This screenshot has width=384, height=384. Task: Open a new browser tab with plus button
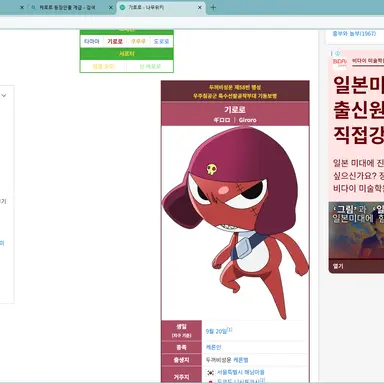pyautogui.click(x=213, y=7)
